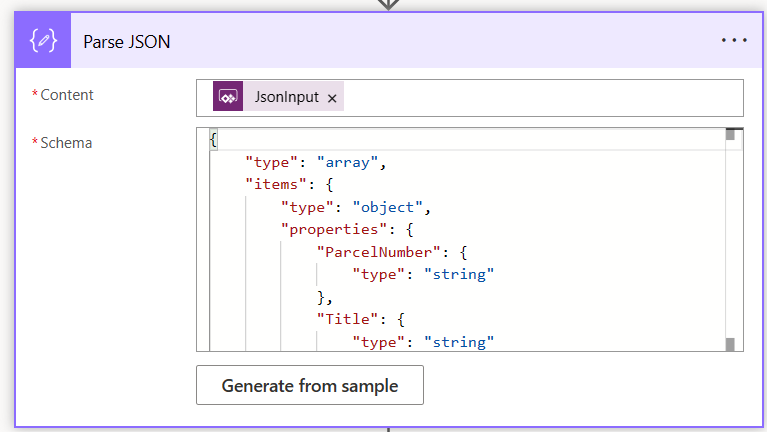The image size is (767, 432).
Task: Click the schema scrollbar up arrow
Action: point(731,135)
